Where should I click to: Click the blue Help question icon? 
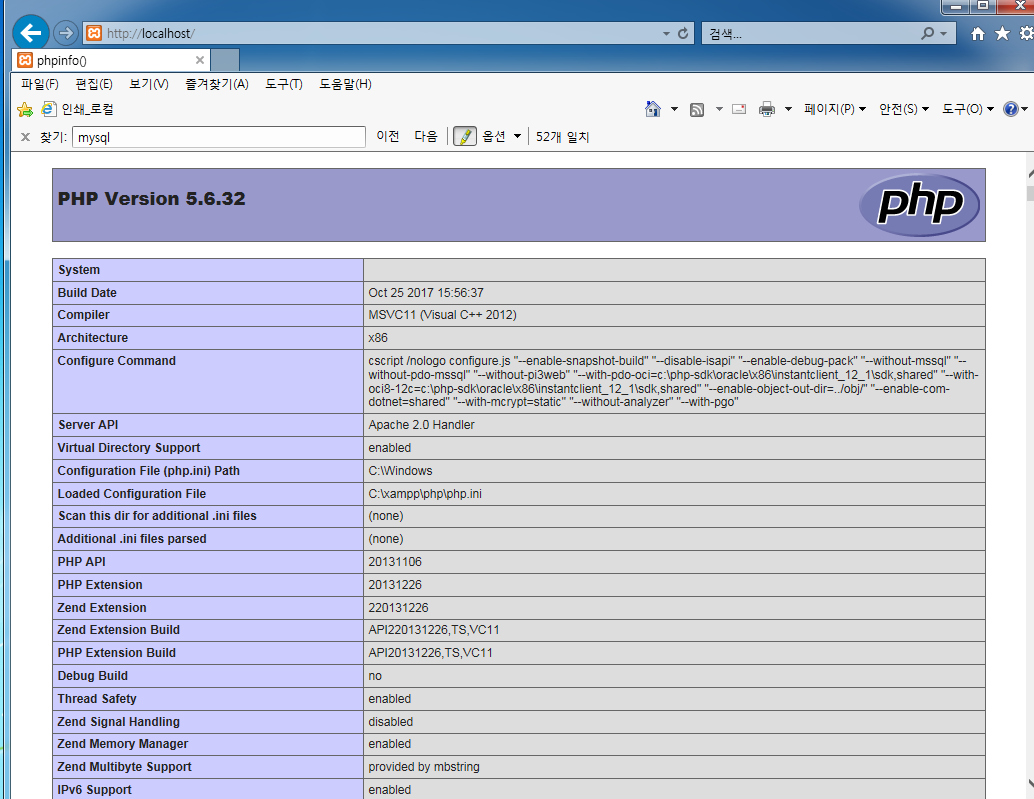1011,109
